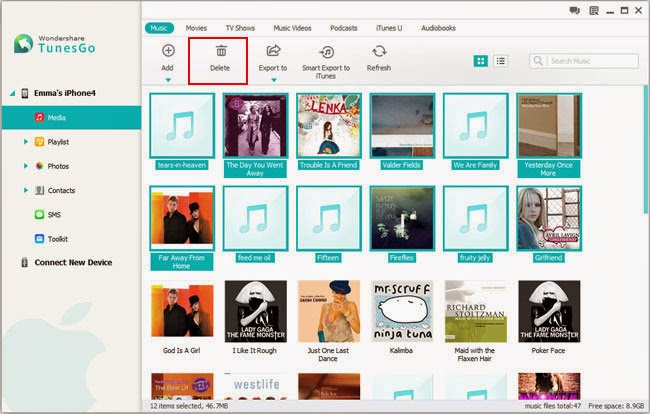Switch to the Podcasts tab
This screenshot has width=650, height=414.
click(x=344, y=28)
